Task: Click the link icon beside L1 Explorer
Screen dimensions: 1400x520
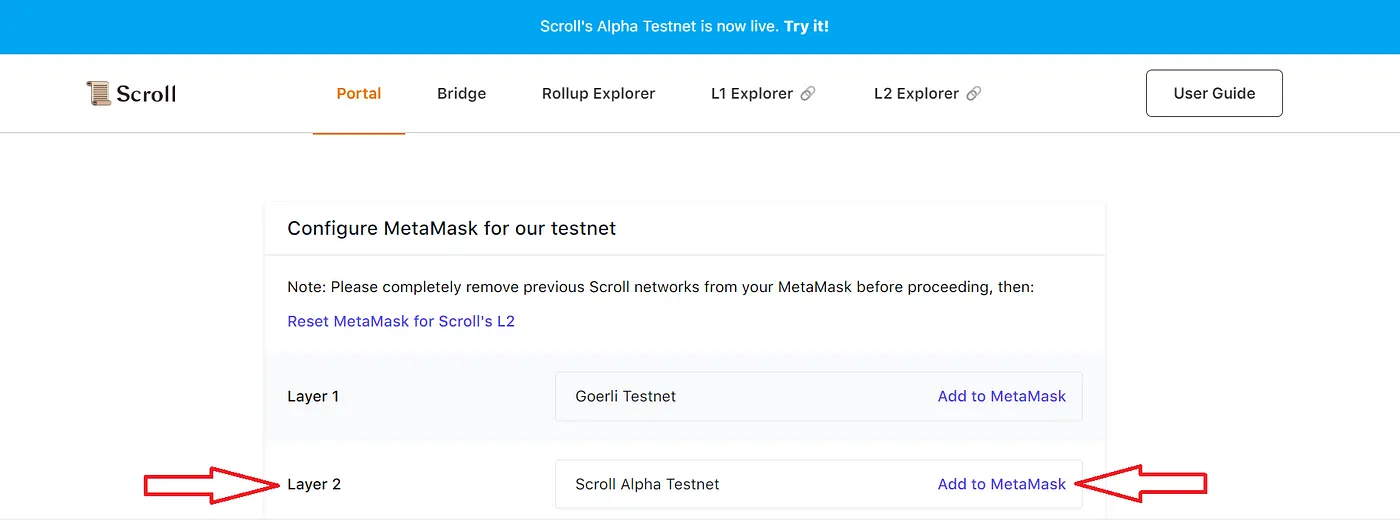Action: [x=808, y=94]
